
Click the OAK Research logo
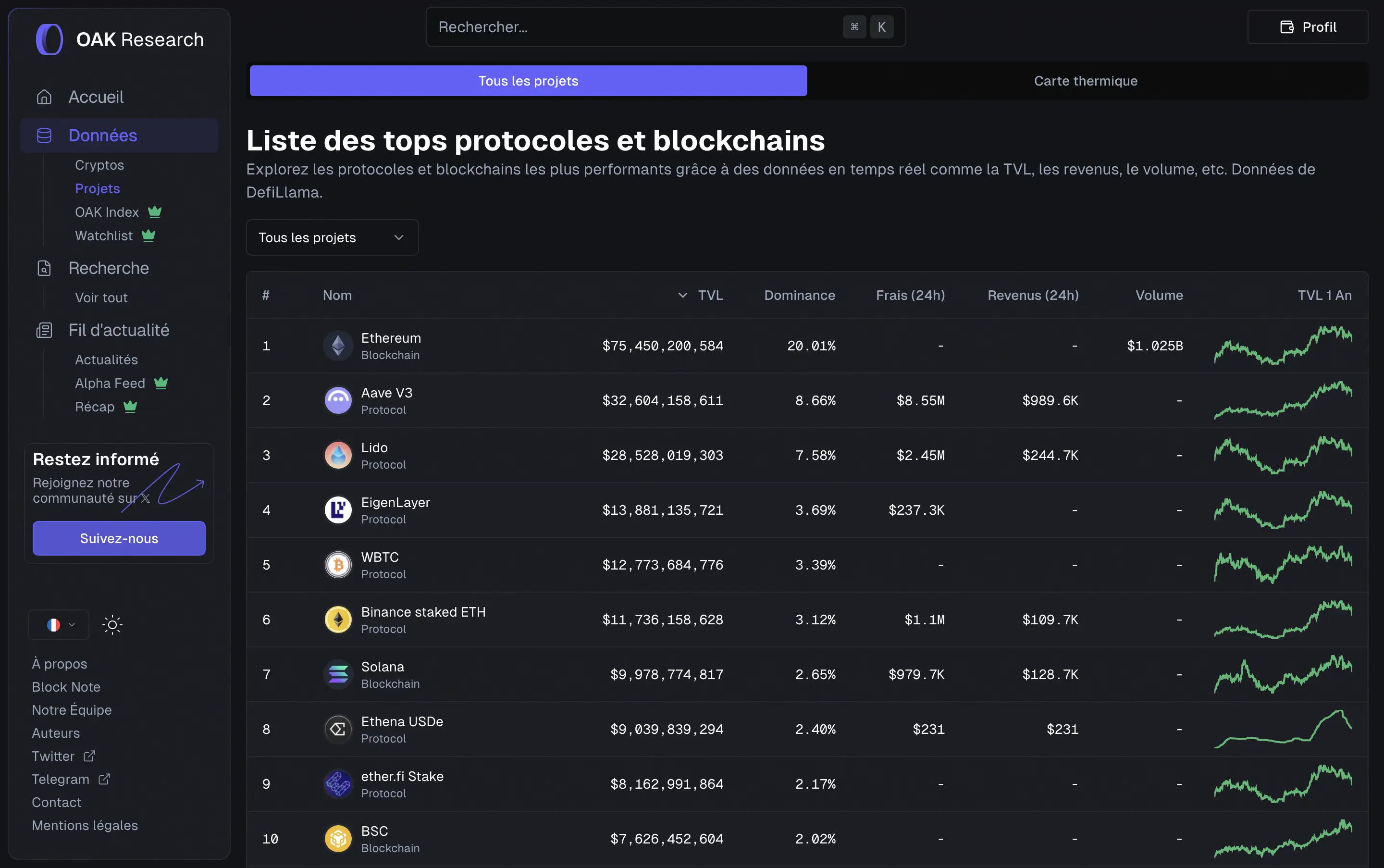(x=49, y=38)
